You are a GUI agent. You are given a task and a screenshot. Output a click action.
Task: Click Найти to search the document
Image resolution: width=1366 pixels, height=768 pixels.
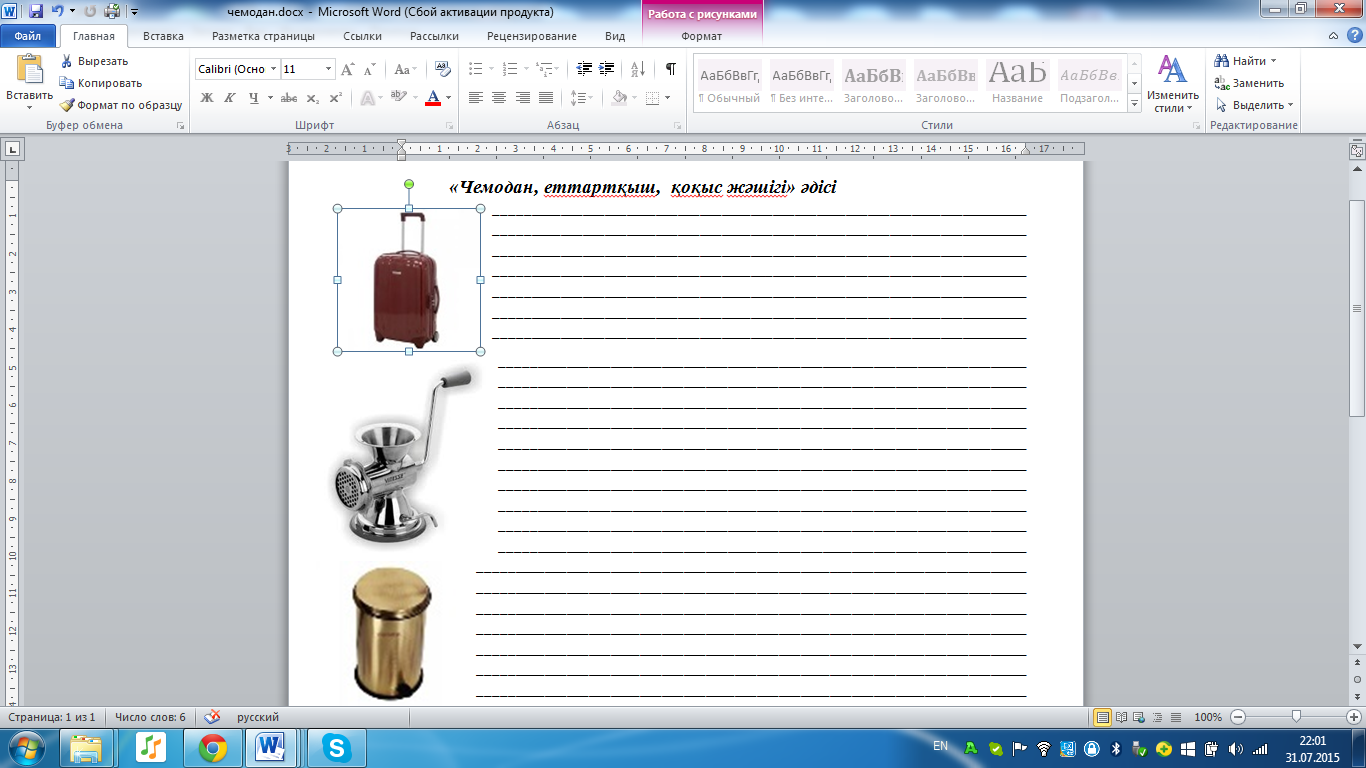[x=1245, y=61]
